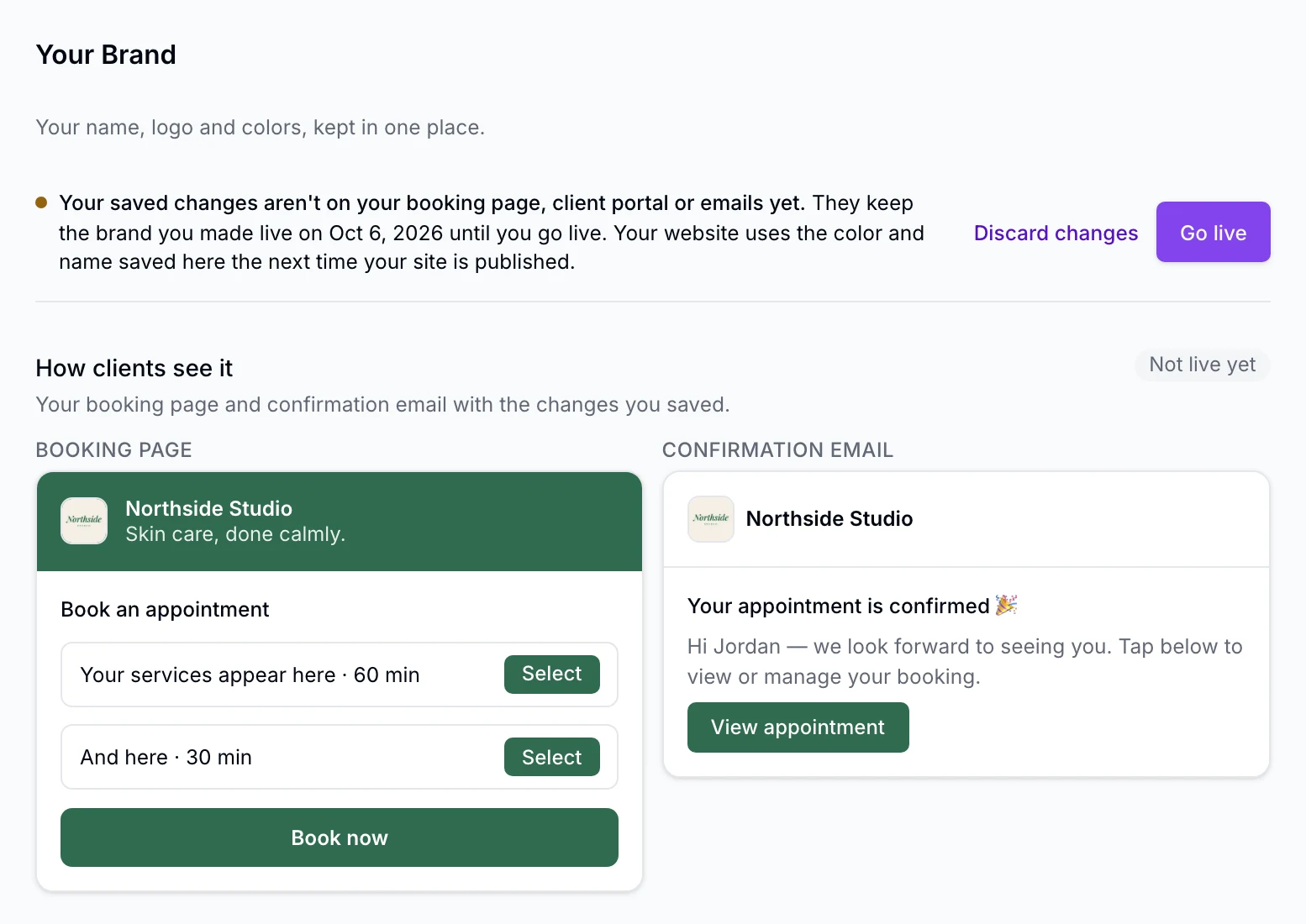Click Go live button
Screen dimensions: 1306x924
(x=1213, y=232)
